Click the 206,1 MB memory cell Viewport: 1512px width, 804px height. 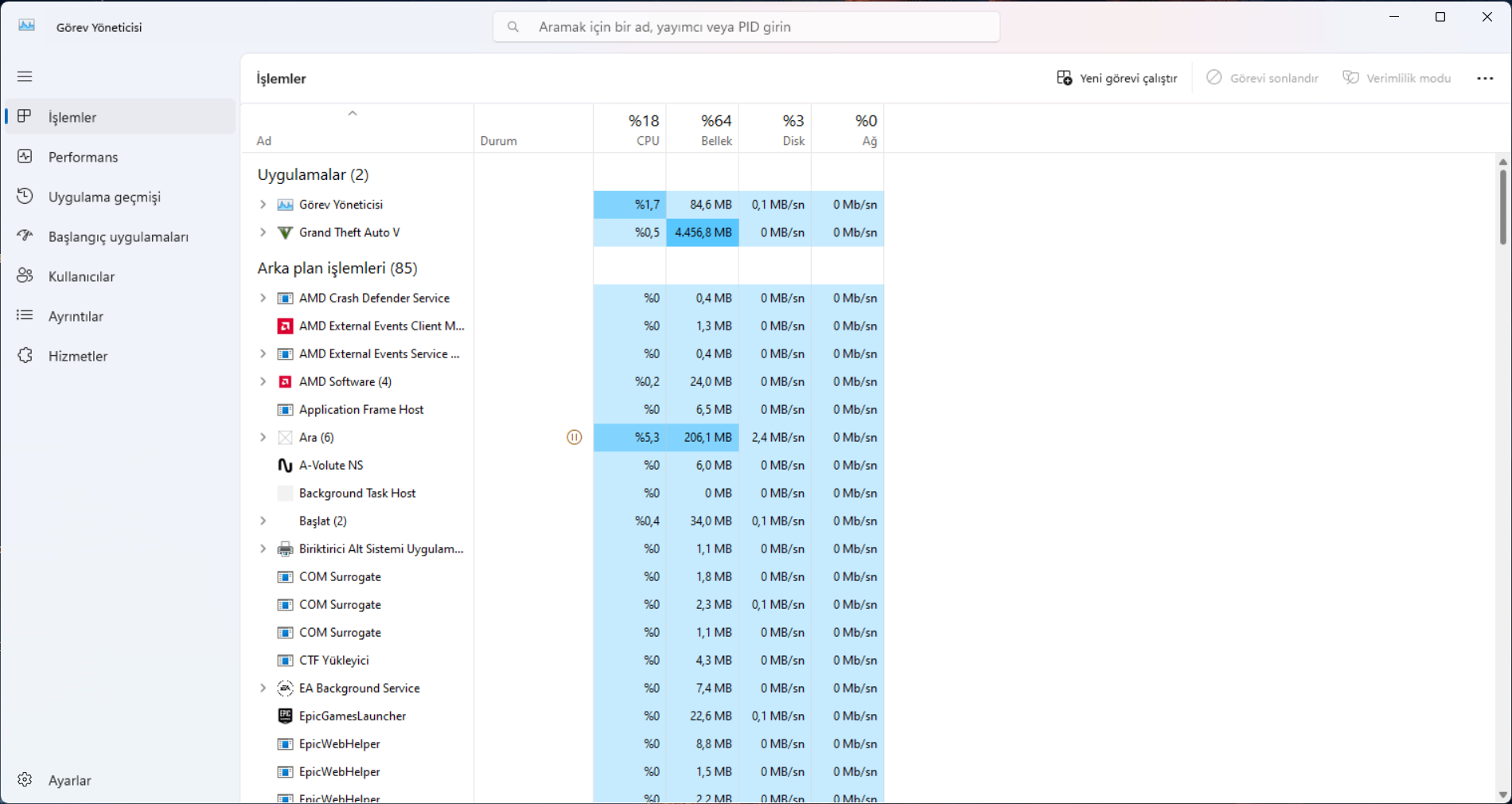(703, 437)
